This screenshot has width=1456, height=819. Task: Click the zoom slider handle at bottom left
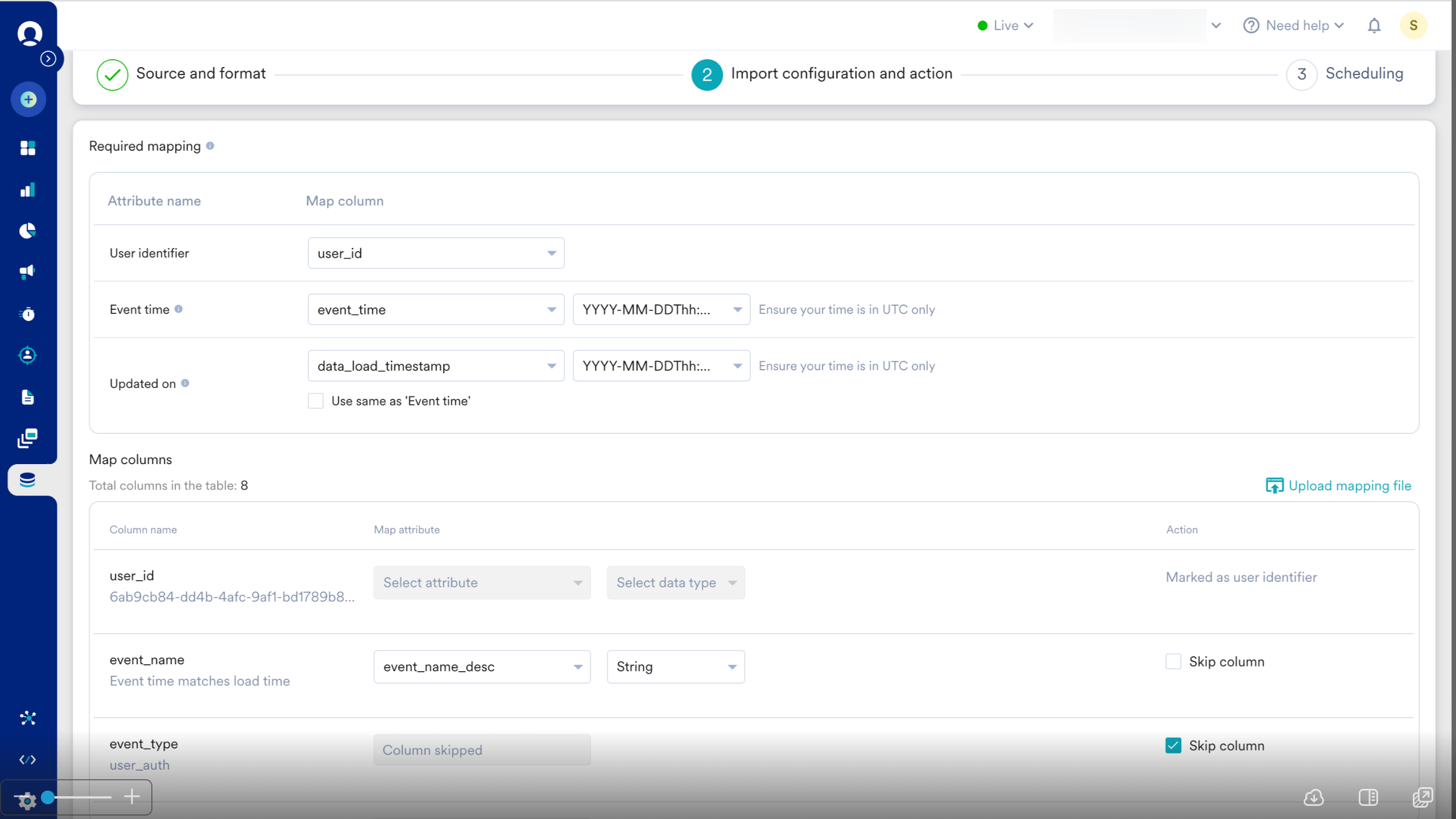(x=48, y=797)
